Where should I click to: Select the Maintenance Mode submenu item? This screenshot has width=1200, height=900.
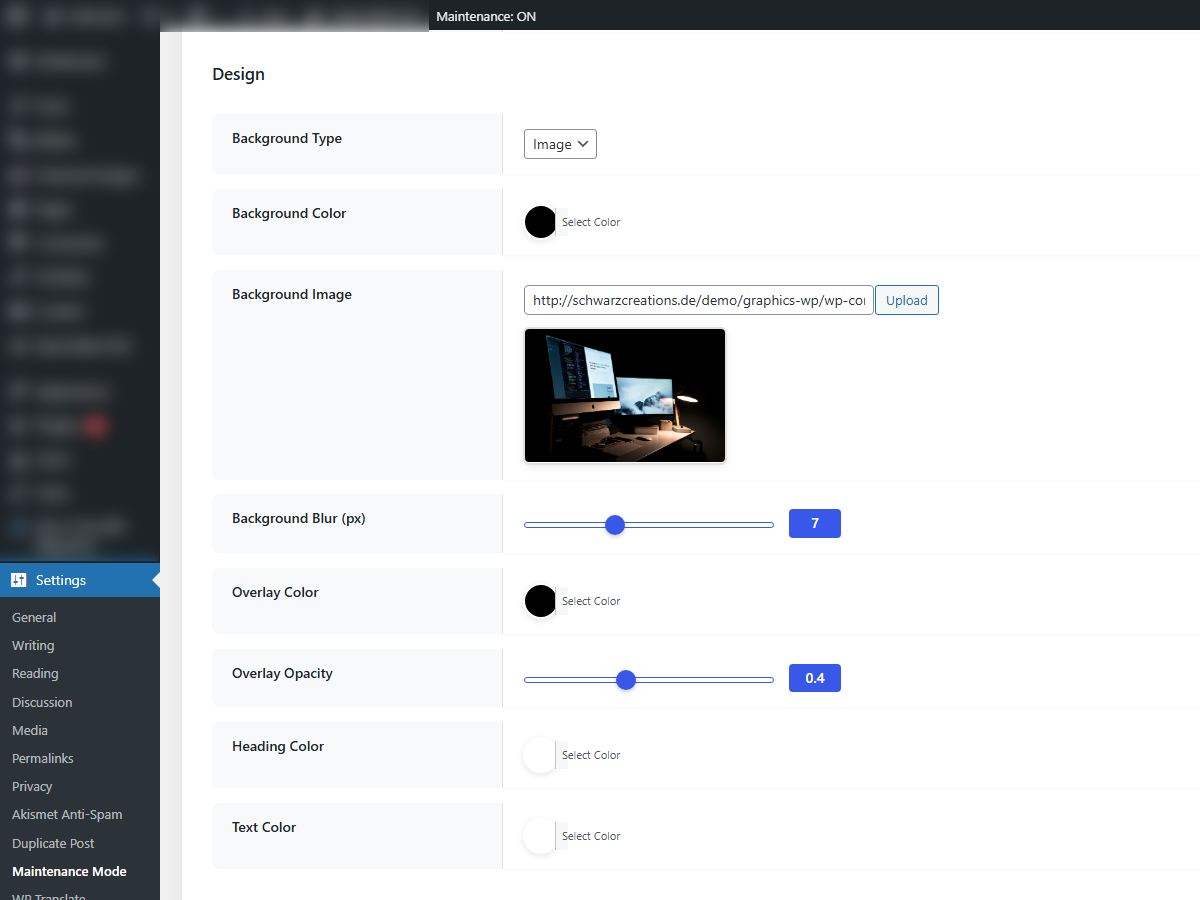(x=69, y=872)
